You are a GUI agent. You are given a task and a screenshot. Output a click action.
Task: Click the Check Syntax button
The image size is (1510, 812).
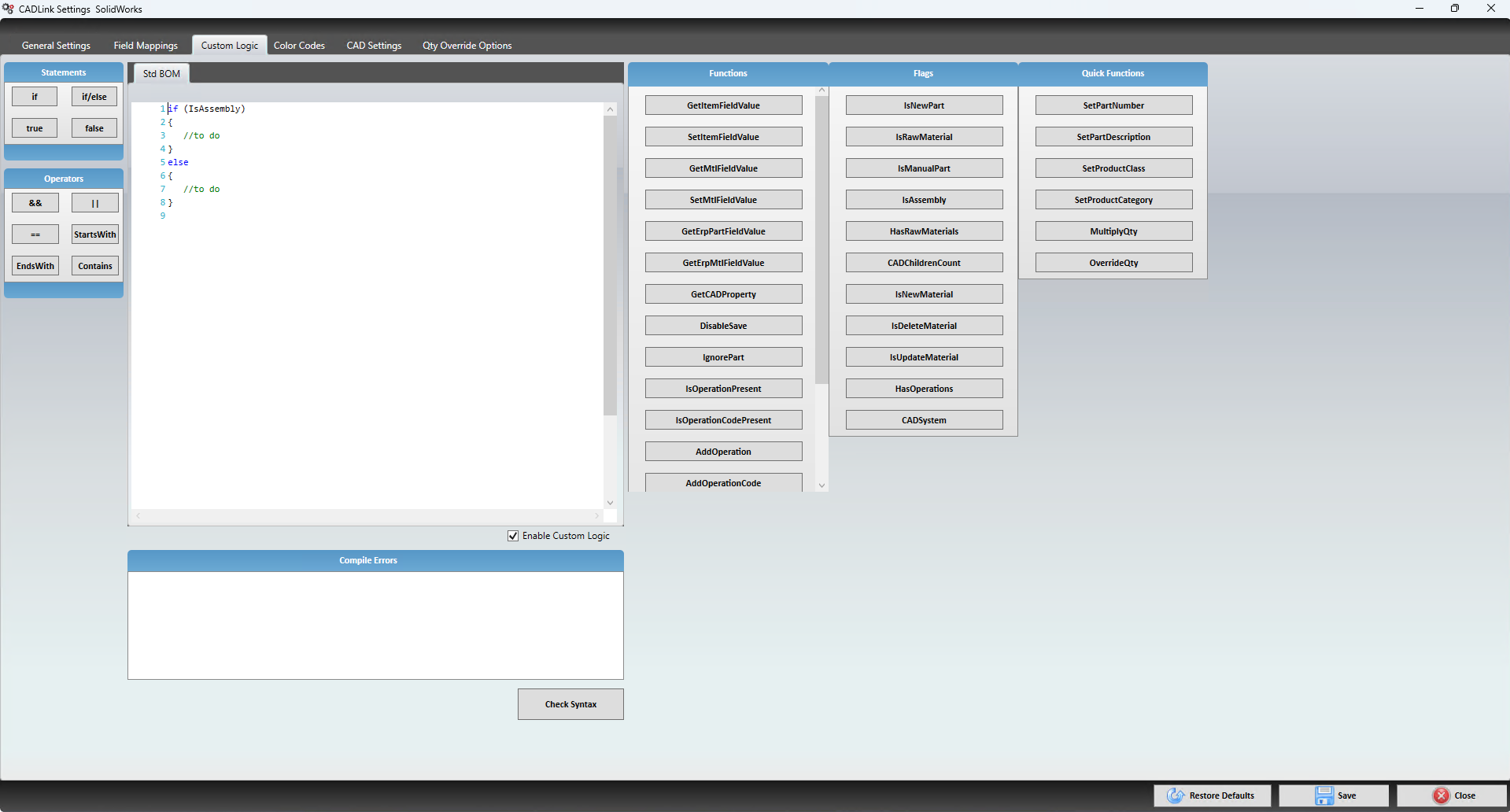pos(570,704)
